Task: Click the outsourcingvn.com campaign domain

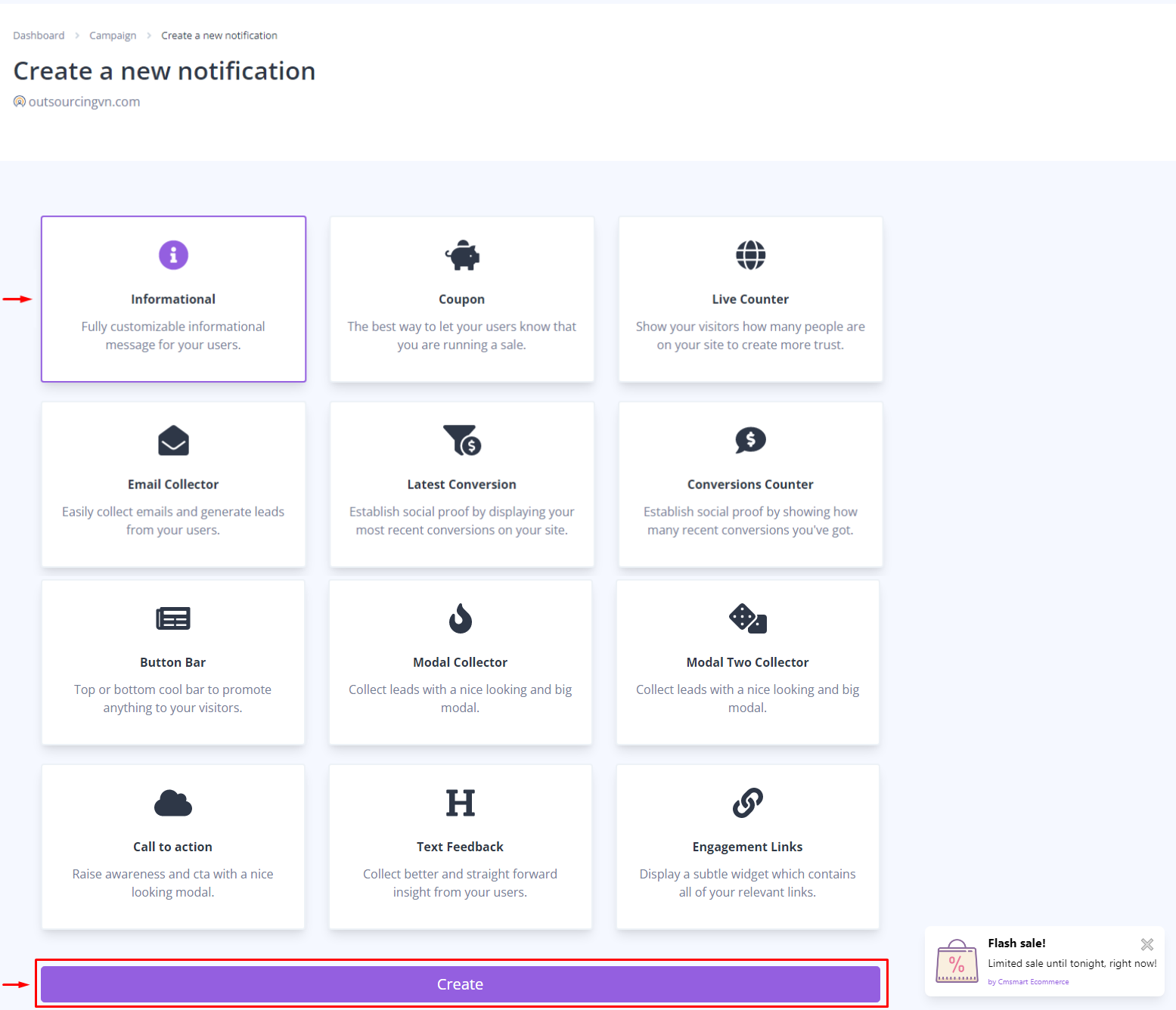Action: coord(84,102)
